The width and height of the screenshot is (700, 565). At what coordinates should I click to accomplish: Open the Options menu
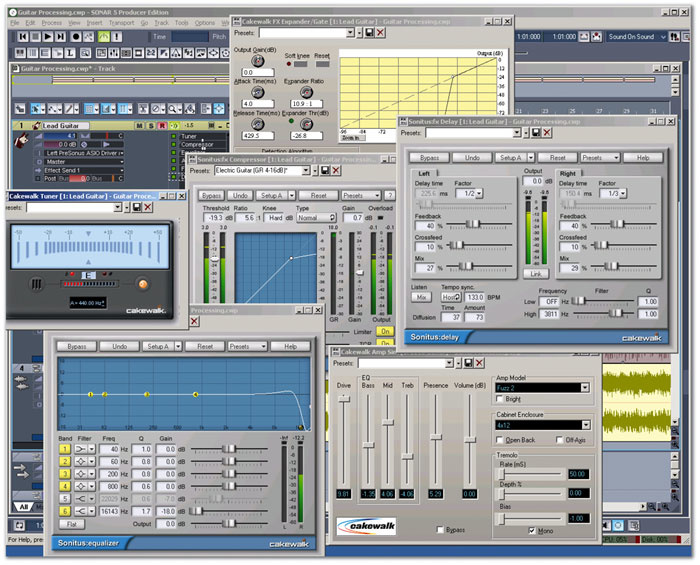click(204, 23)
